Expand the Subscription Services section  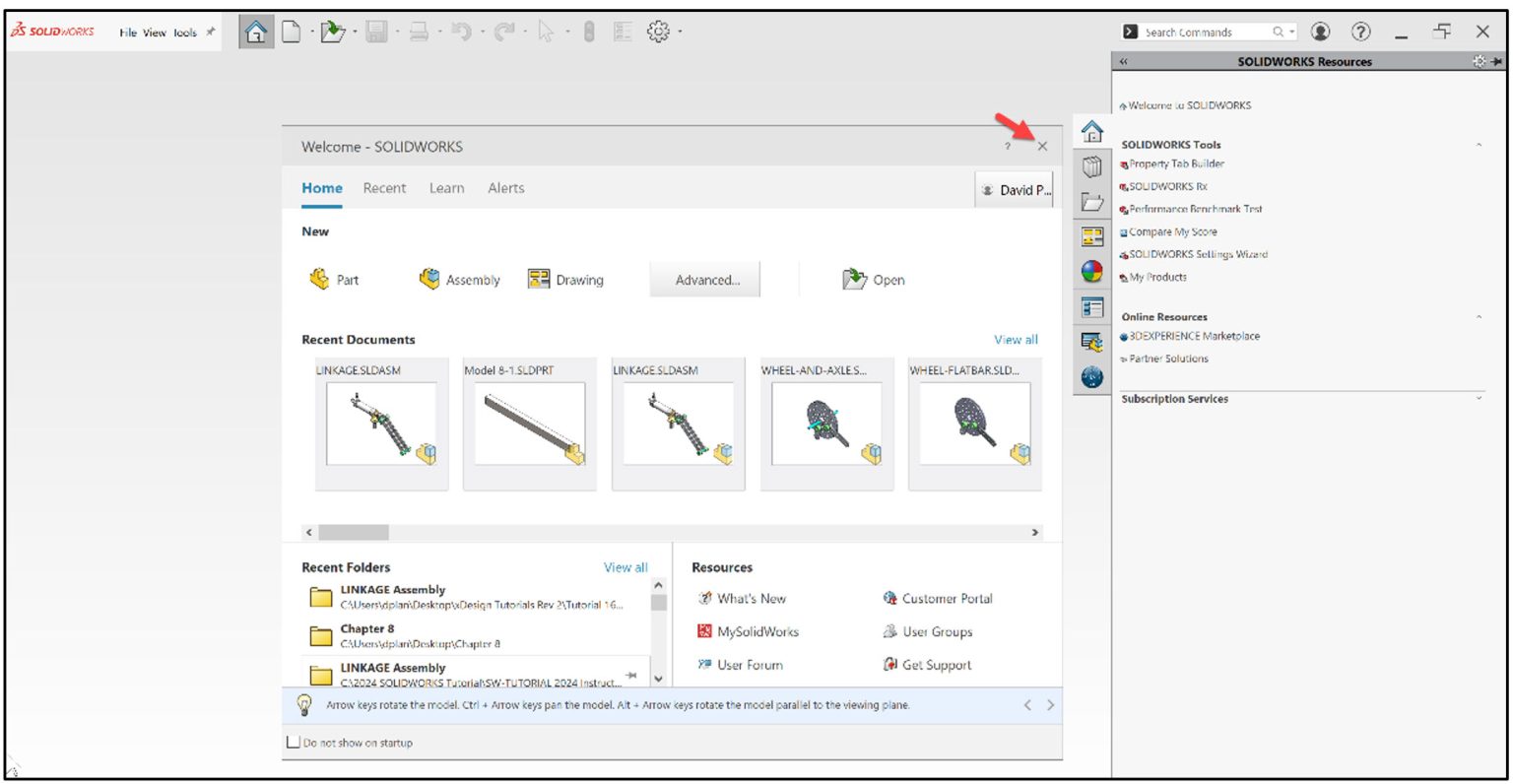(x=1480, y=399)
